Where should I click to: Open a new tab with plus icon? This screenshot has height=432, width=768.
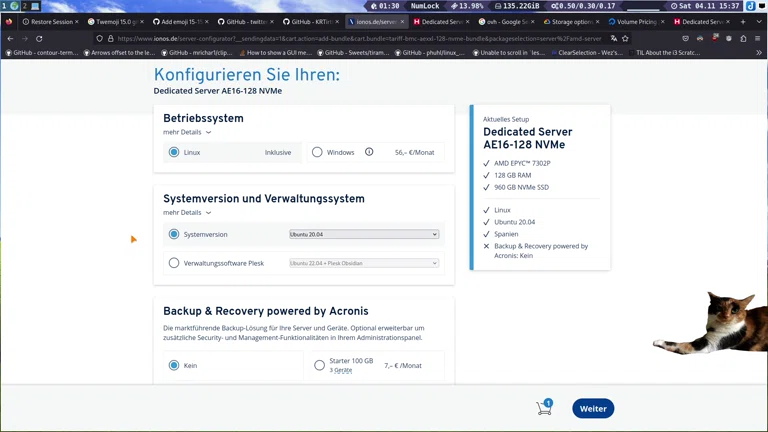click(x=743, y=21)
